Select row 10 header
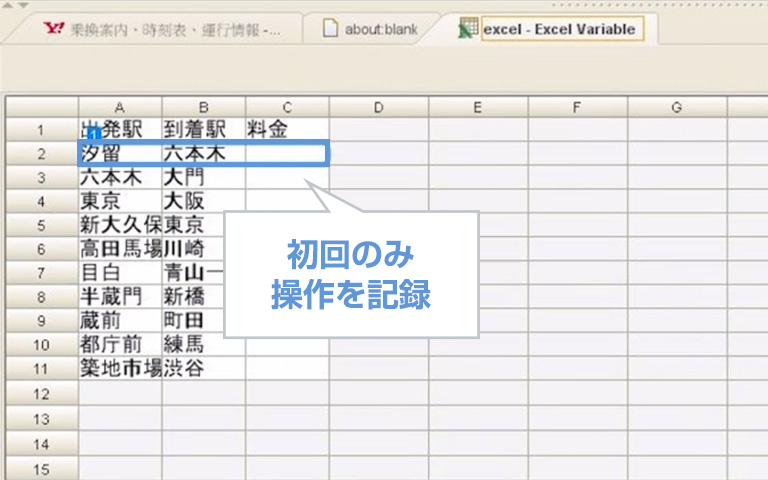768x480 pixels. pyautogui.click(x=42, y=345)
